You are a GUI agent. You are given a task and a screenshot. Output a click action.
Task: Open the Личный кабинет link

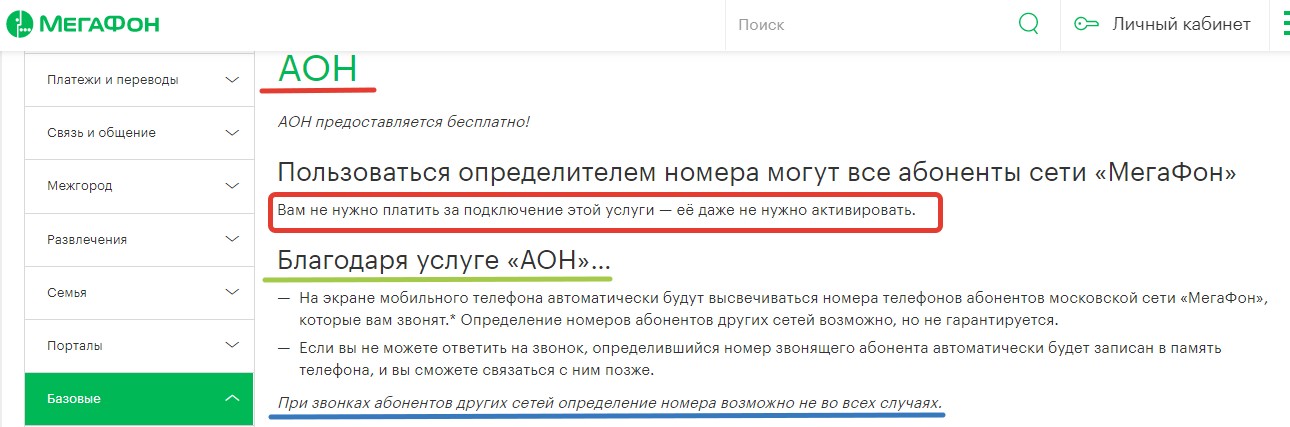pos(1181,24)
